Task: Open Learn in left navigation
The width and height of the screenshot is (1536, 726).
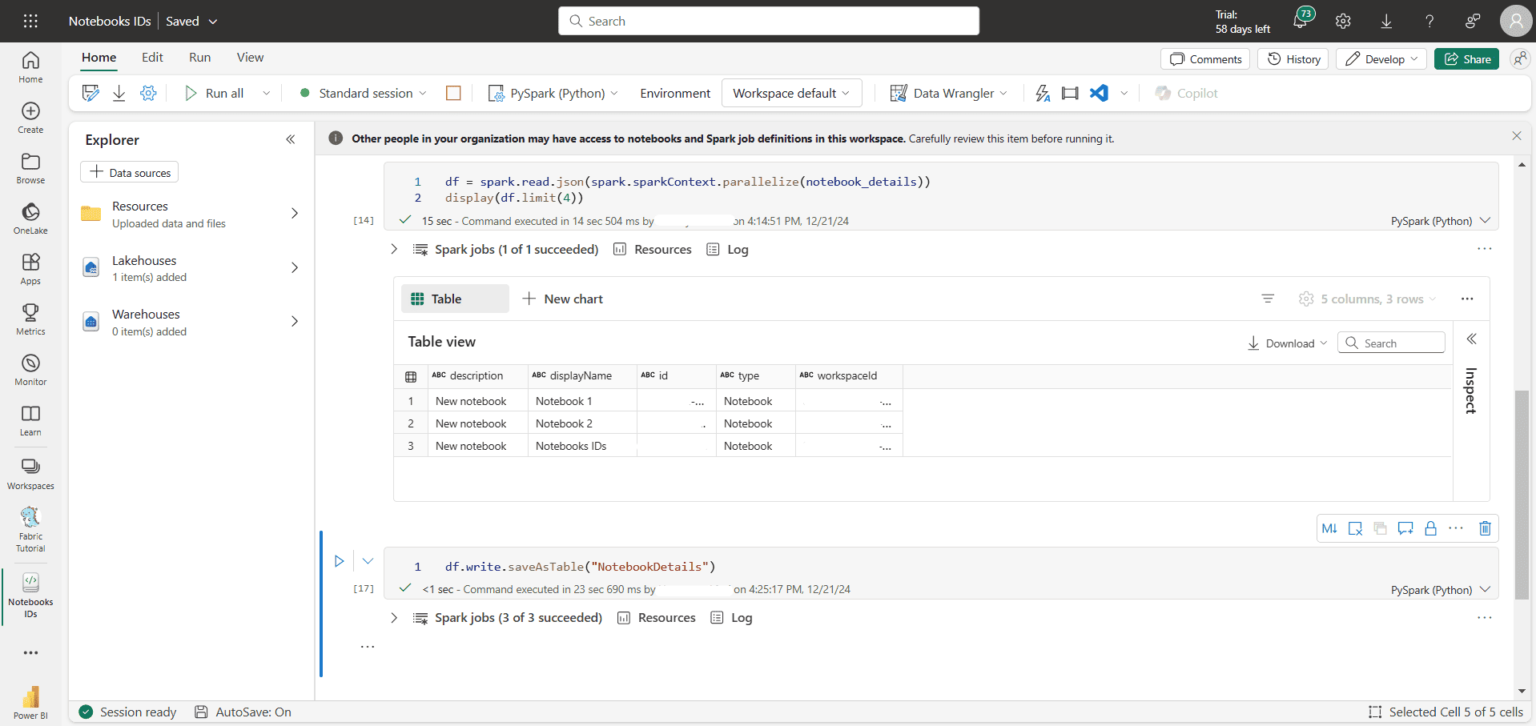Action: (30, 420)
